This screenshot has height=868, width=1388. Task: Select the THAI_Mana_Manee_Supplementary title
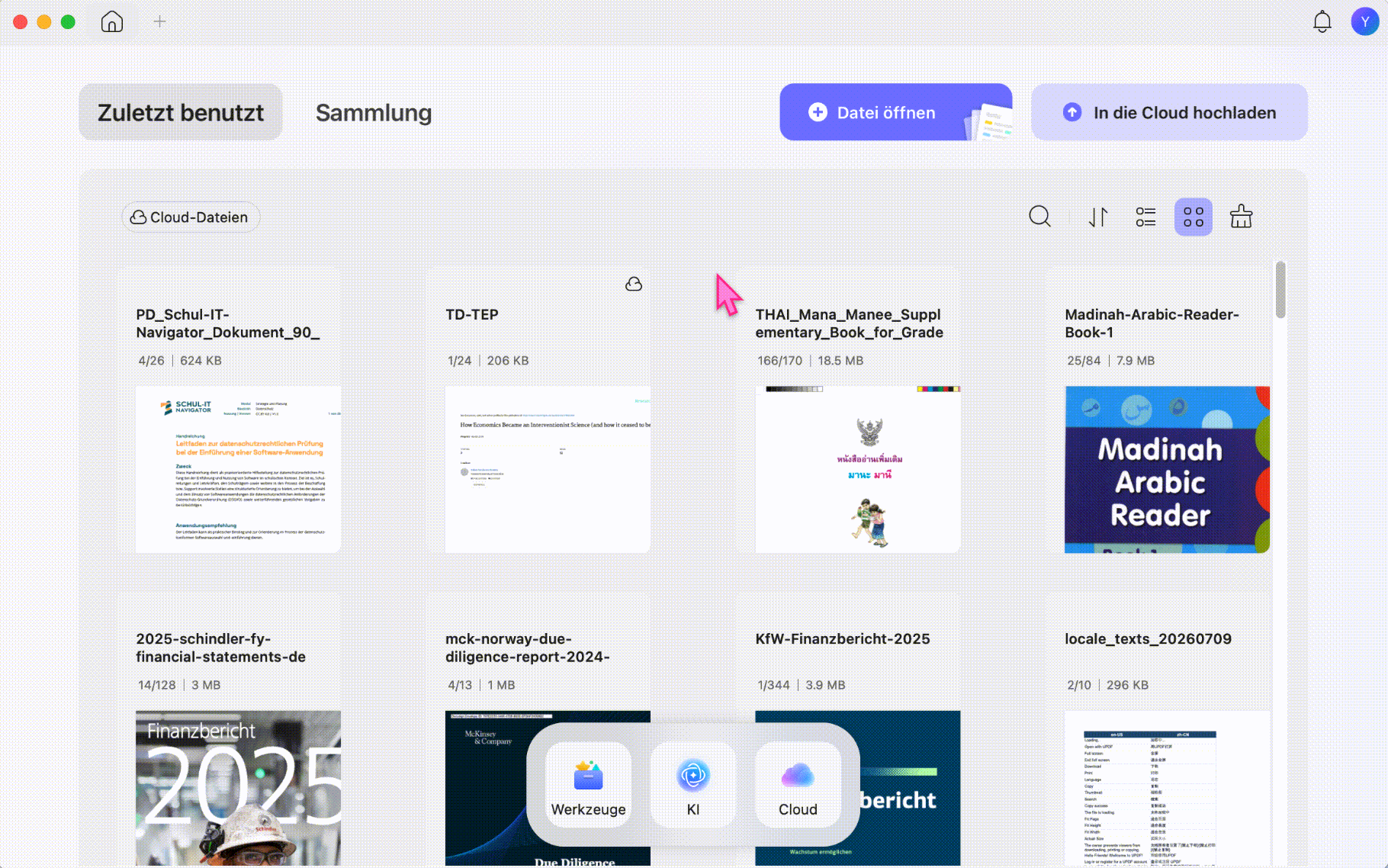point(849,323)
